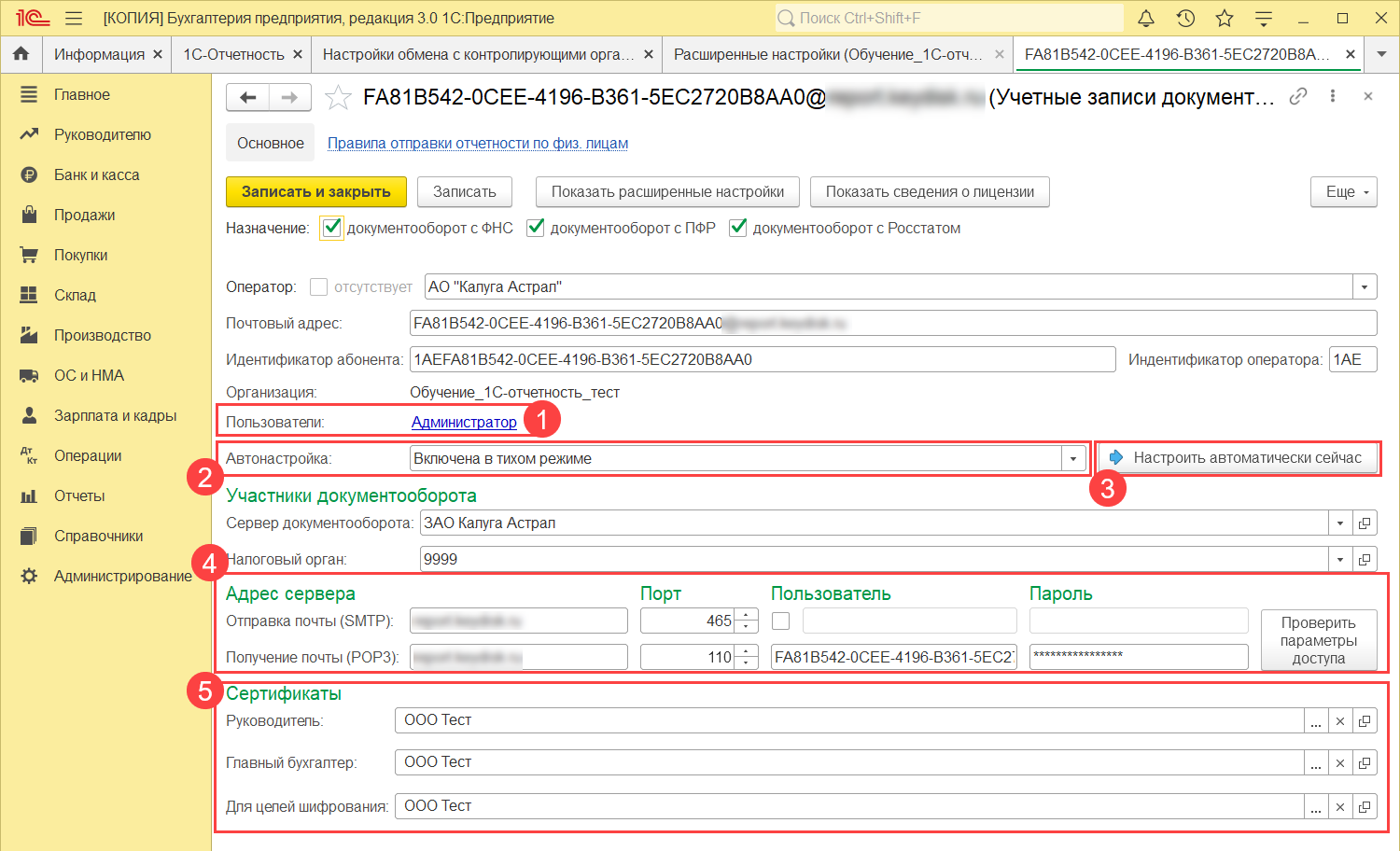The height and width of the screenshot is (851, 1400).
Task: Open the Руководитель certificate field in new window
Action: 1365,721
